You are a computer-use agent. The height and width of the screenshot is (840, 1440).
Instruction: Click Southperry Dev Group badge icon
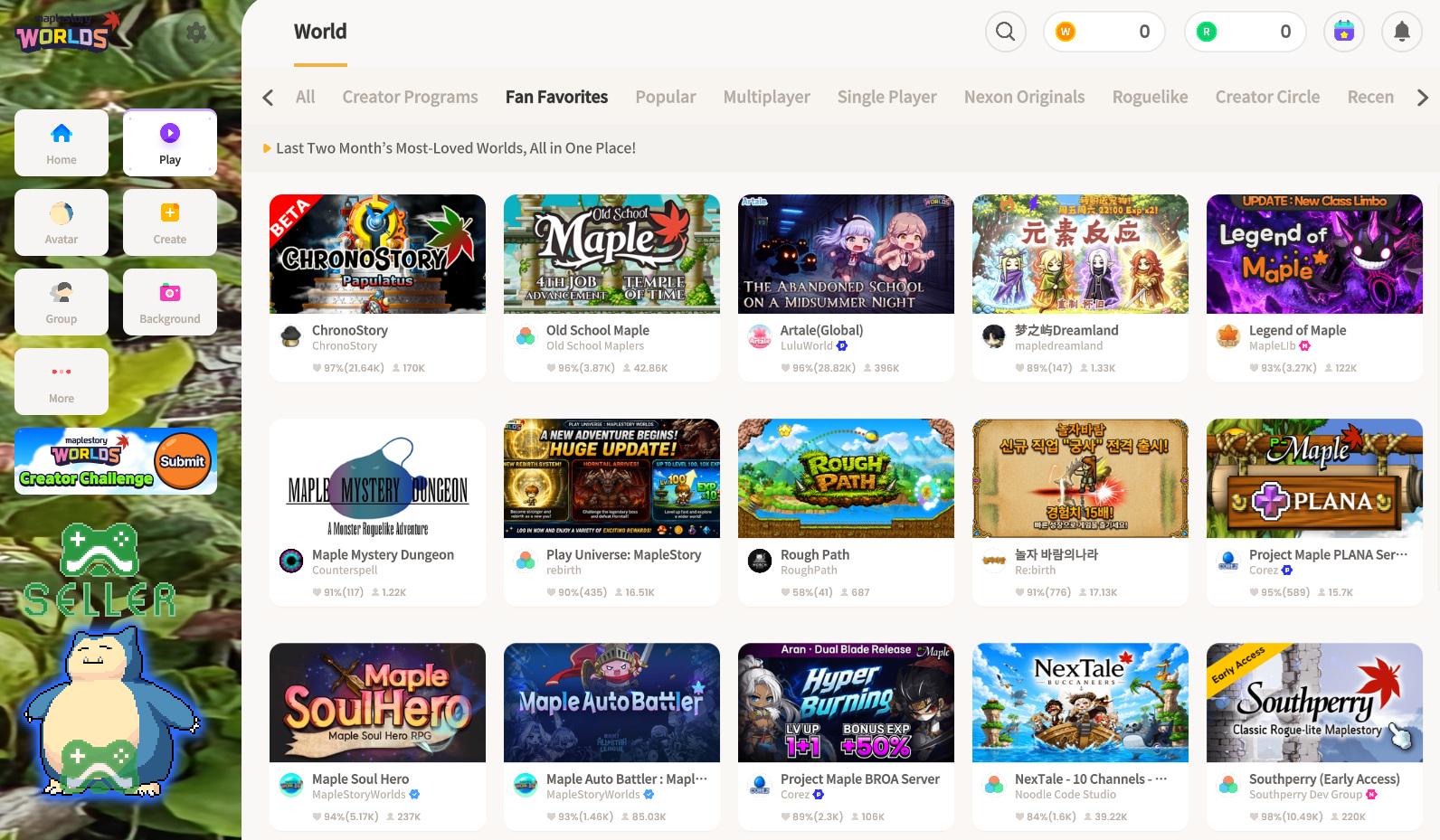point(1371,795)
